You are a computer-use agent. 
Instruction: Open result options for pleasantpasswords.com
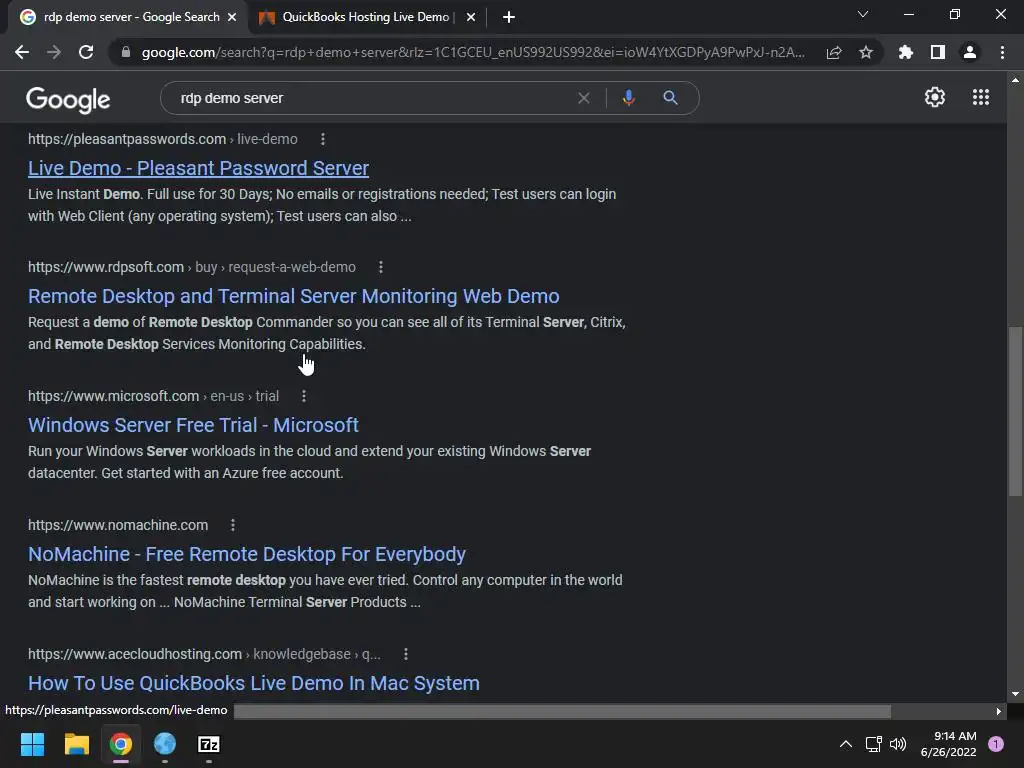point(323,139)
